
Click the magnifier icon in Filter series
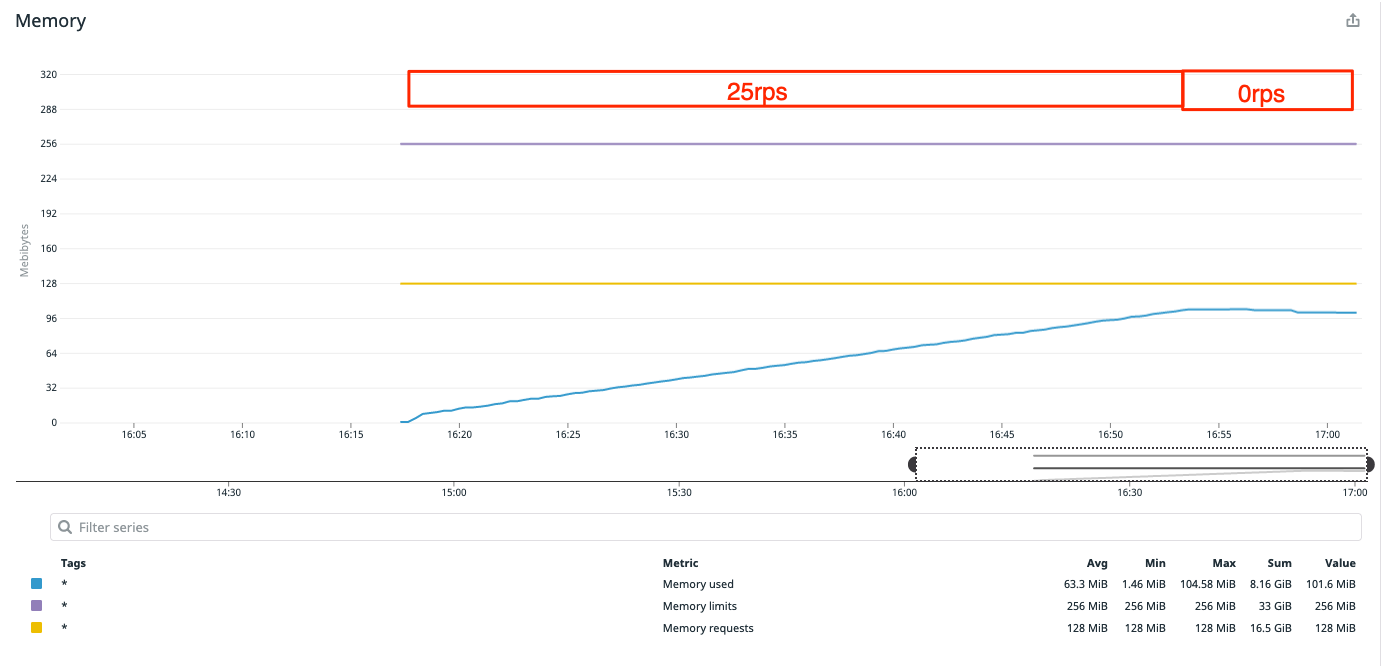pyautogui.click(x=66, y=526)
